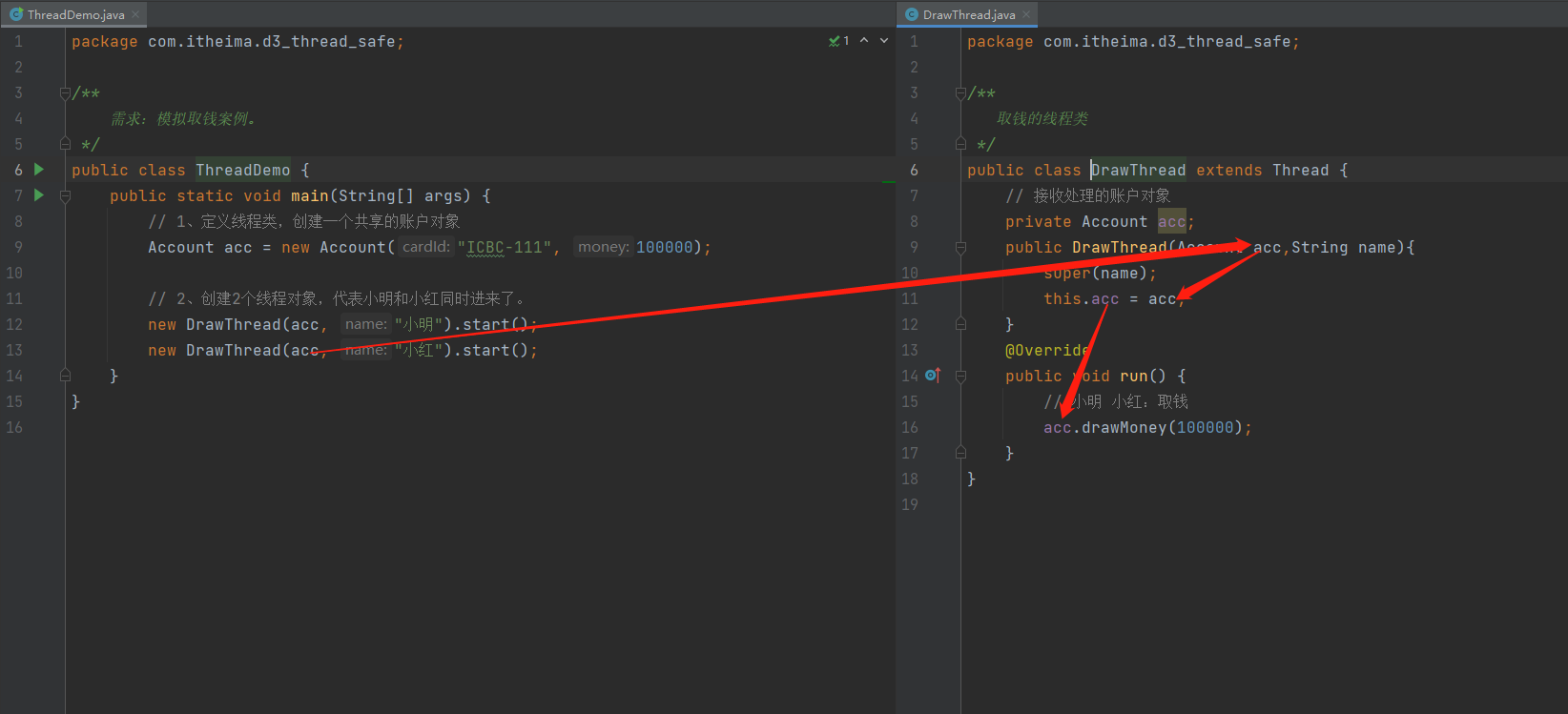
Task: Click the cardId: inlay hint
Action: click(x=425, y=247)
